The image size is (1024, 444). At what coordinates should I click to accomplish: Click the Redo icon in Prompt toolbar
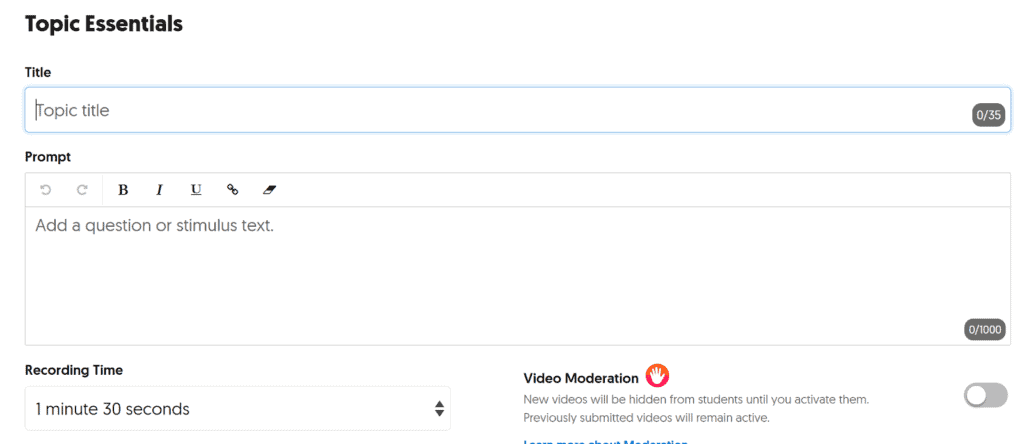pos(82,190)
